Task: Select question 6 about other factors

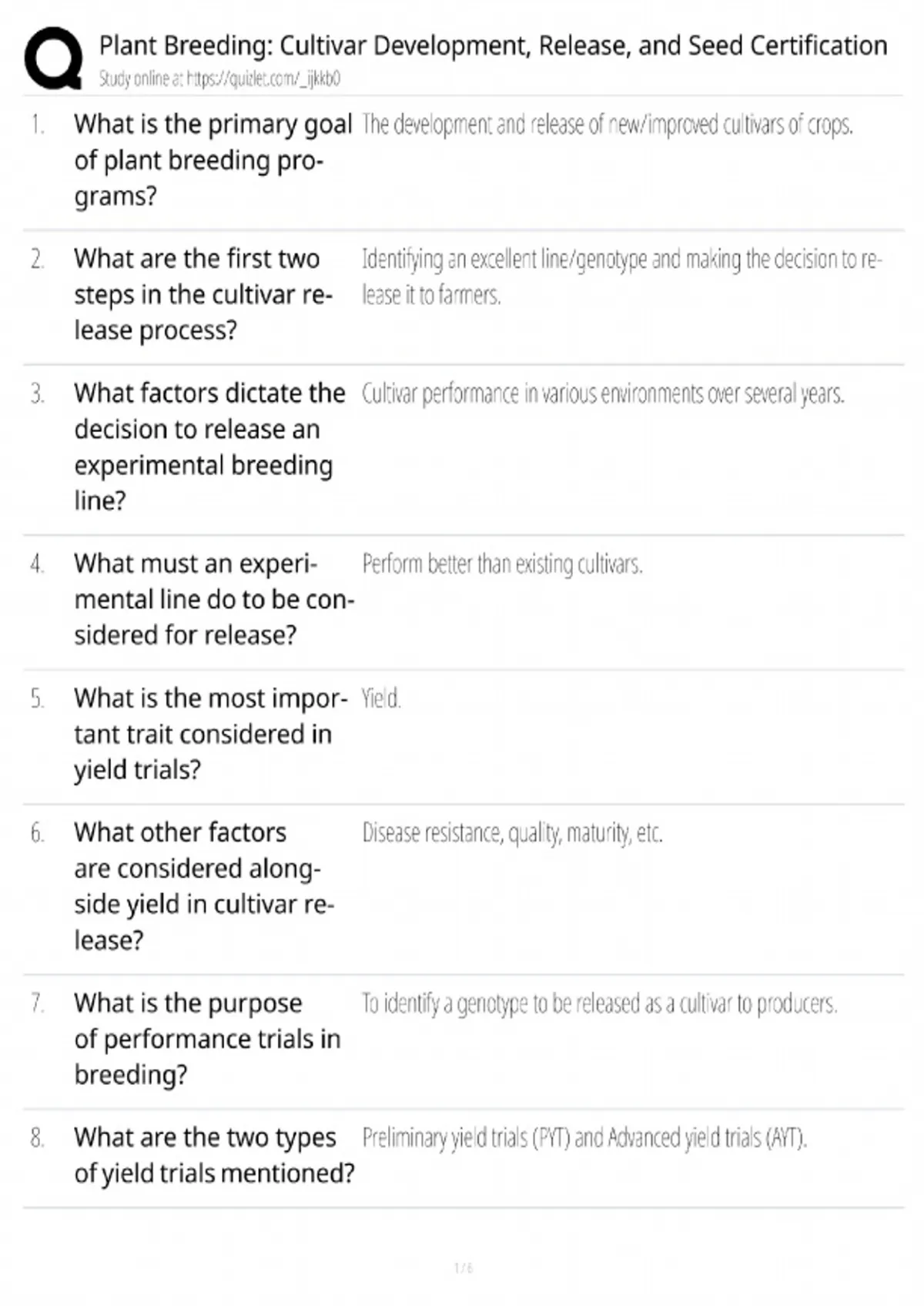Action: pos(203,885)
